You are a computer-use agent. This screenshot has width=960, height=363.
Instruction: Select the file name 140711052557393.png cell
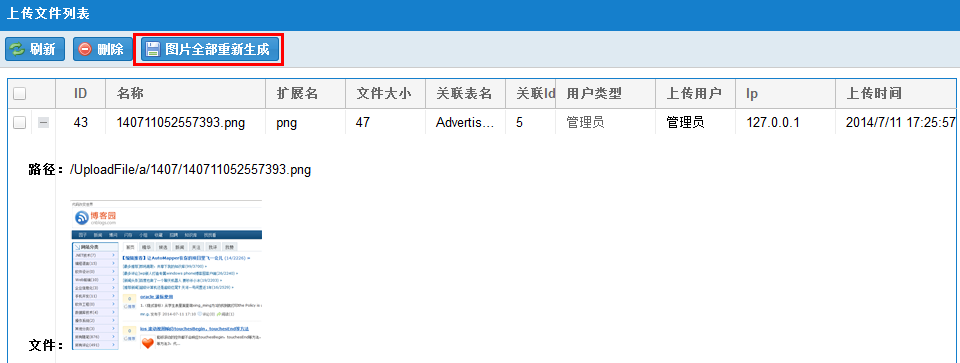(181, 122)
